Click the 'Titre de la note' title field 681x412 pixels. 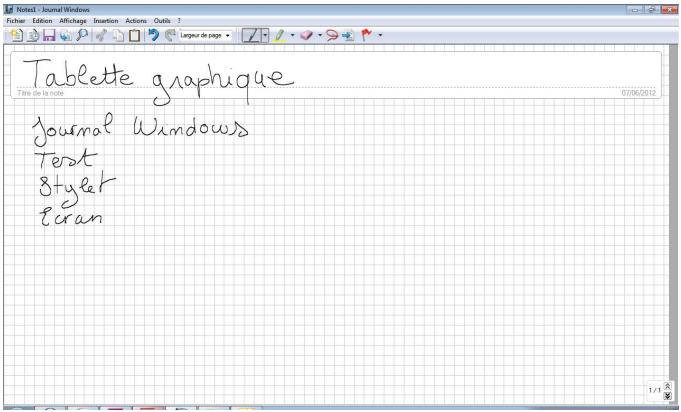click(40, 93)
